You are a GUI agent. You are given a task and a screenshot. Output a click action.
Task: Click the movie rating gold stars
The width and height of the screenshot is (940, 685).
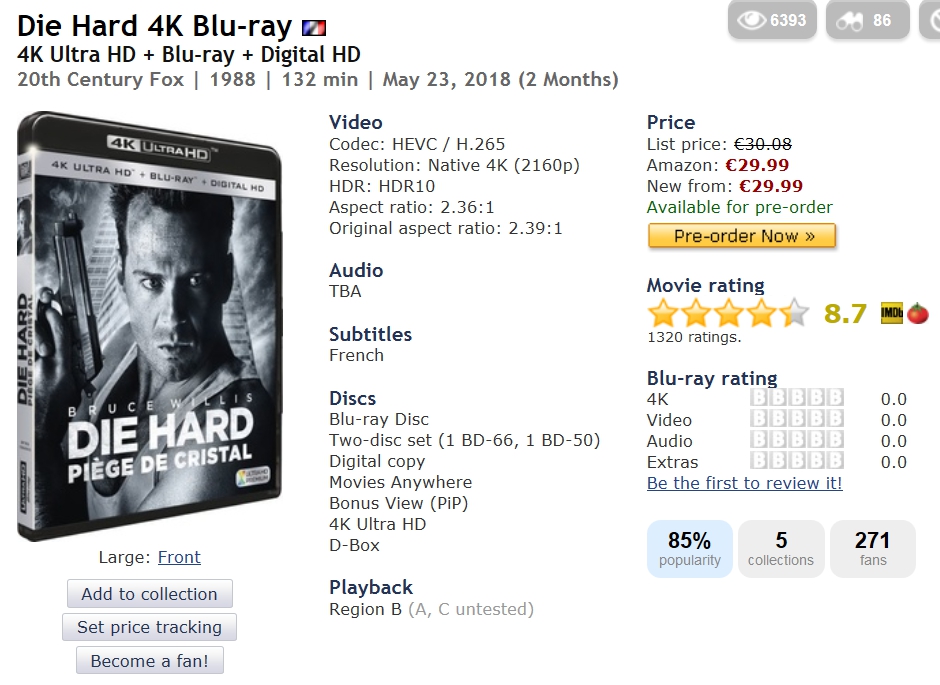click(728, 313)
